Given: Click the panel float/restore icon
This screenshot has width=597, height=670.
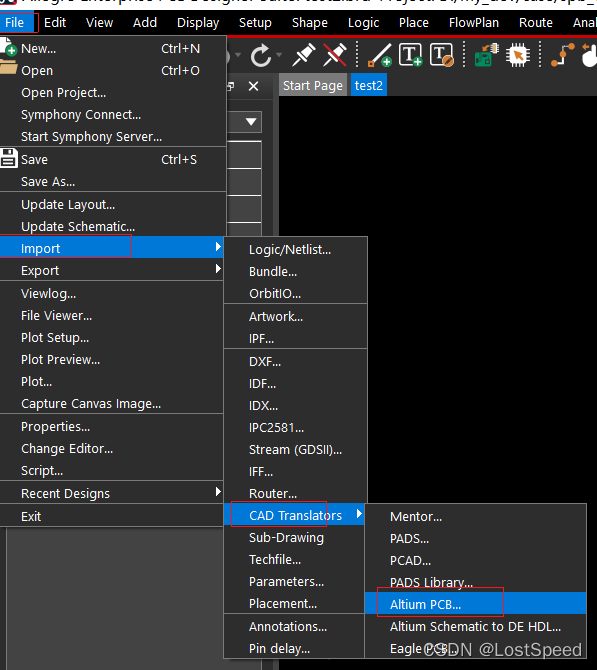Looking at the screenshot, I should (231, 86).
